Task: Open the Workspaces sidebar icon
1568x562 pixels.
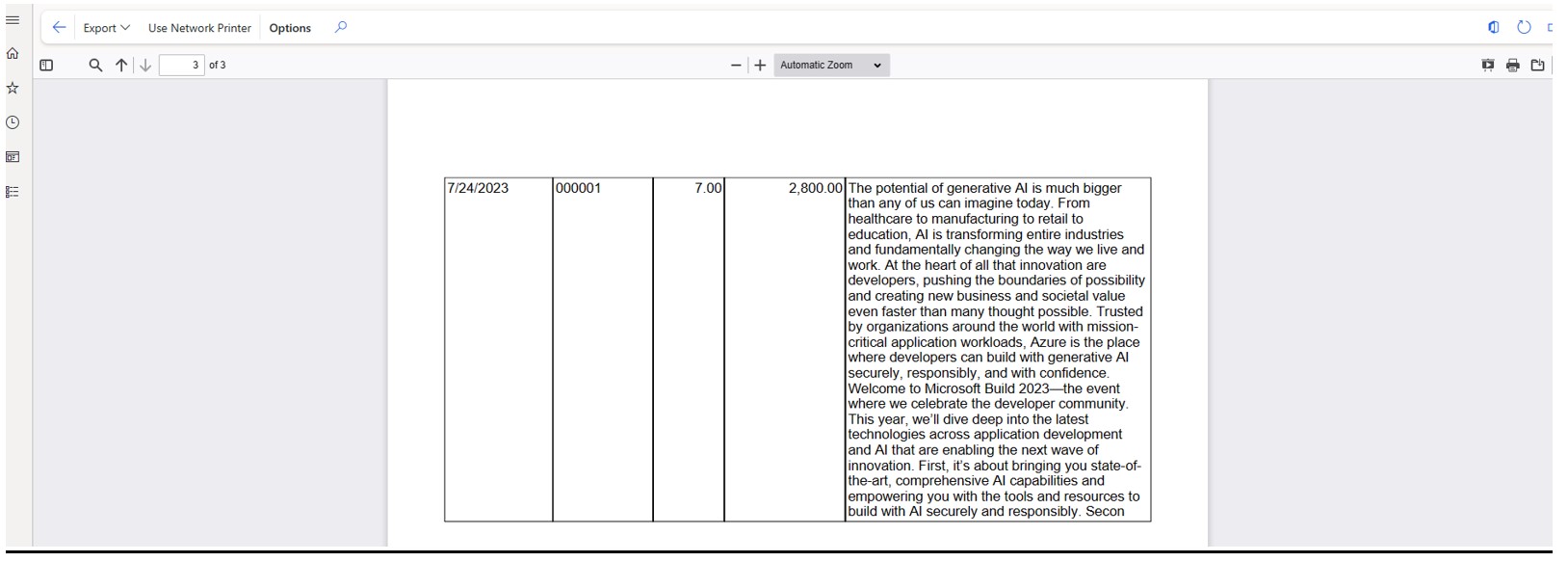Action: [13, 157]
